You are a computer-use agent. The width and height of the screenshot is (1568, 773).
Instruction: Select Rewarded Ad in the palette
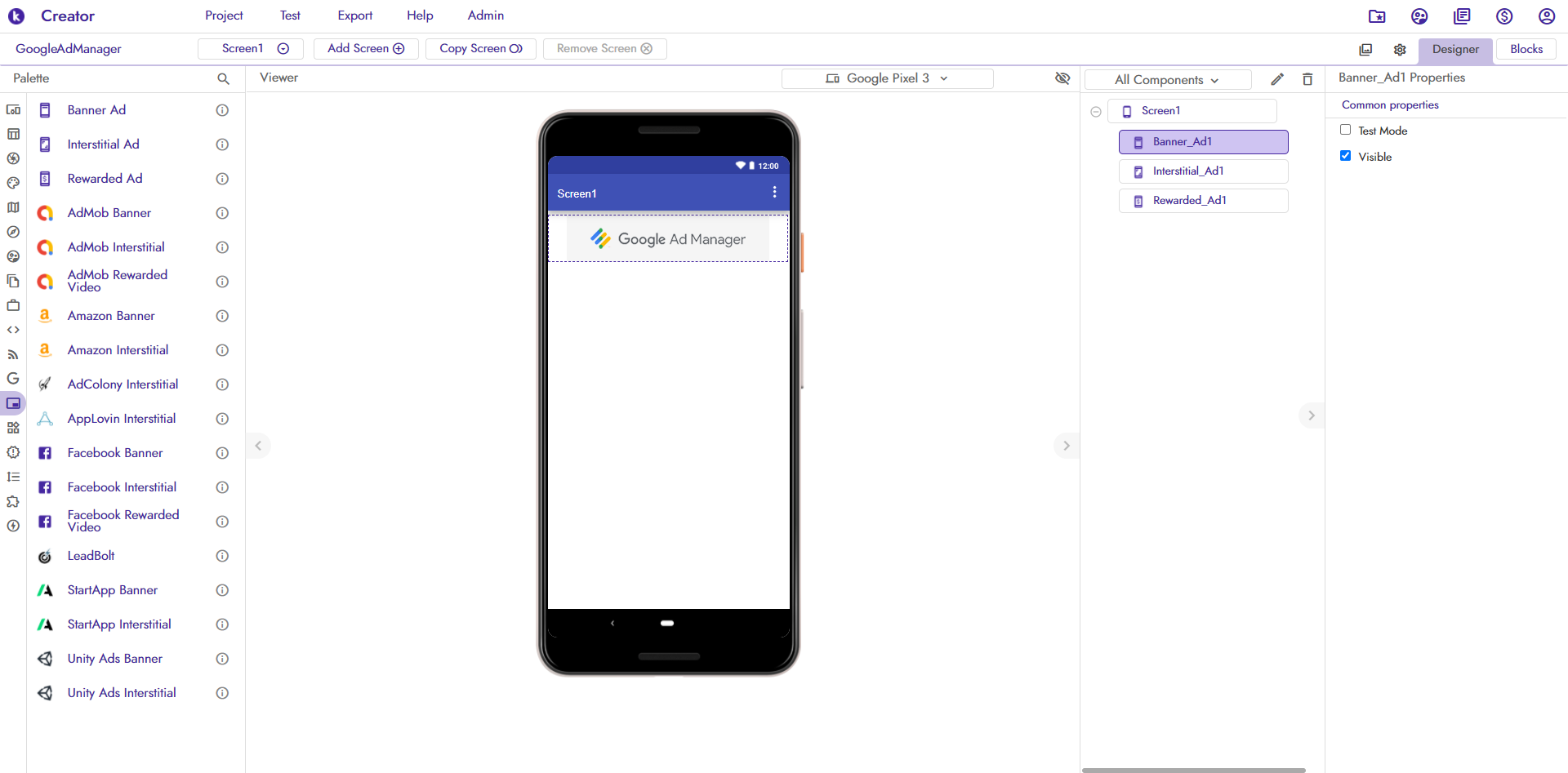pos(105,179)
